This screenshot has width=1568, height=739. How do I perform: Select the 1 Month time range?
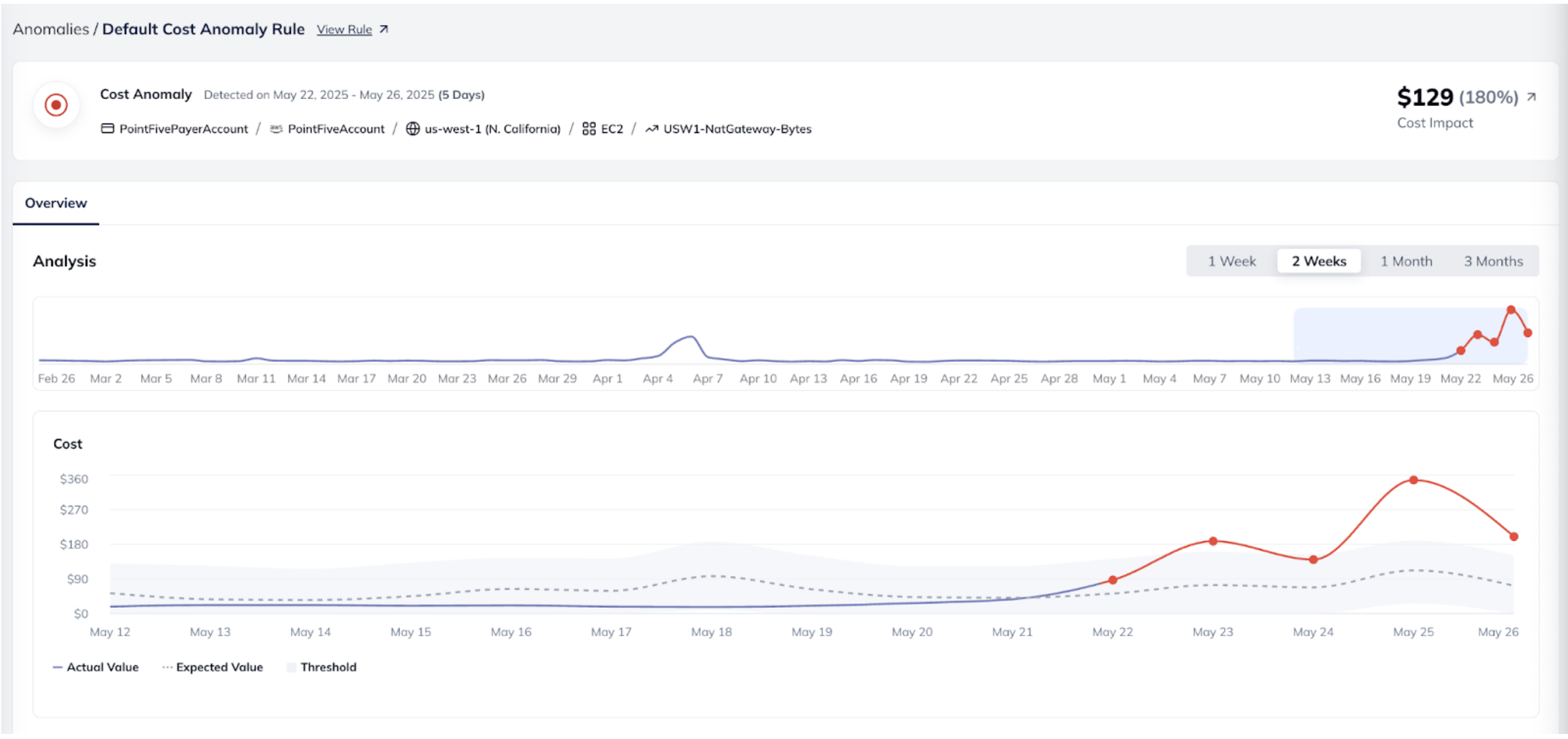point(1406,261)
